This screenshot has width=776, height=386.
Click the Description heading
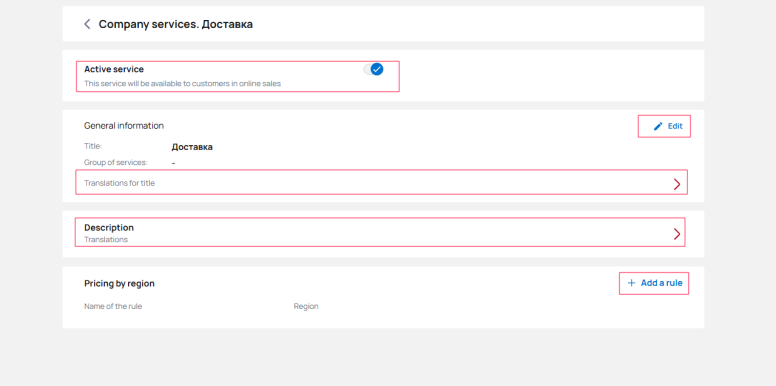tap(109, 228)
